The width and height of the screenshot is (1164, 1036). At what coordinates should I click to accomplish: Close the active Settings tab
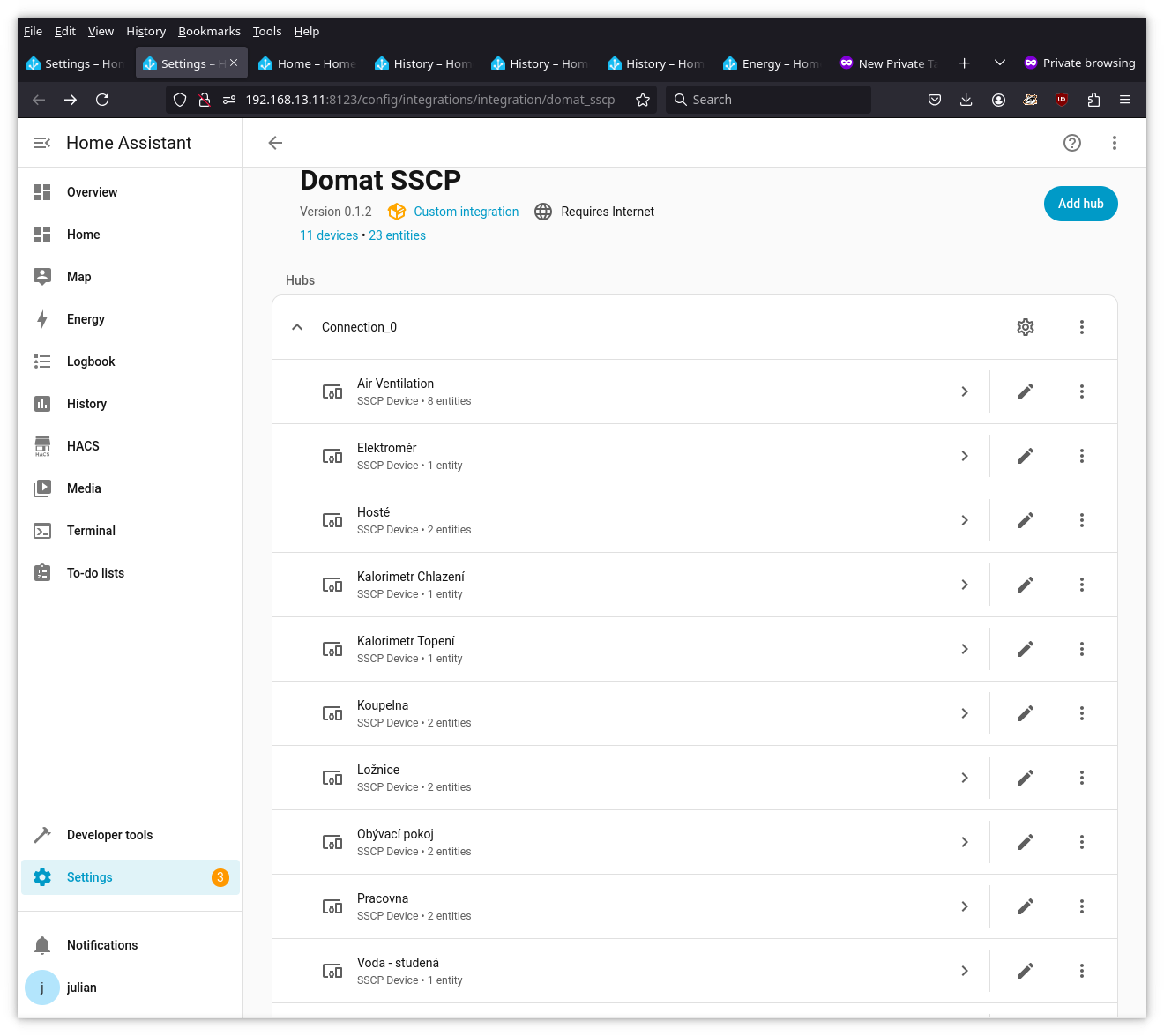click(x=234, y=63)
